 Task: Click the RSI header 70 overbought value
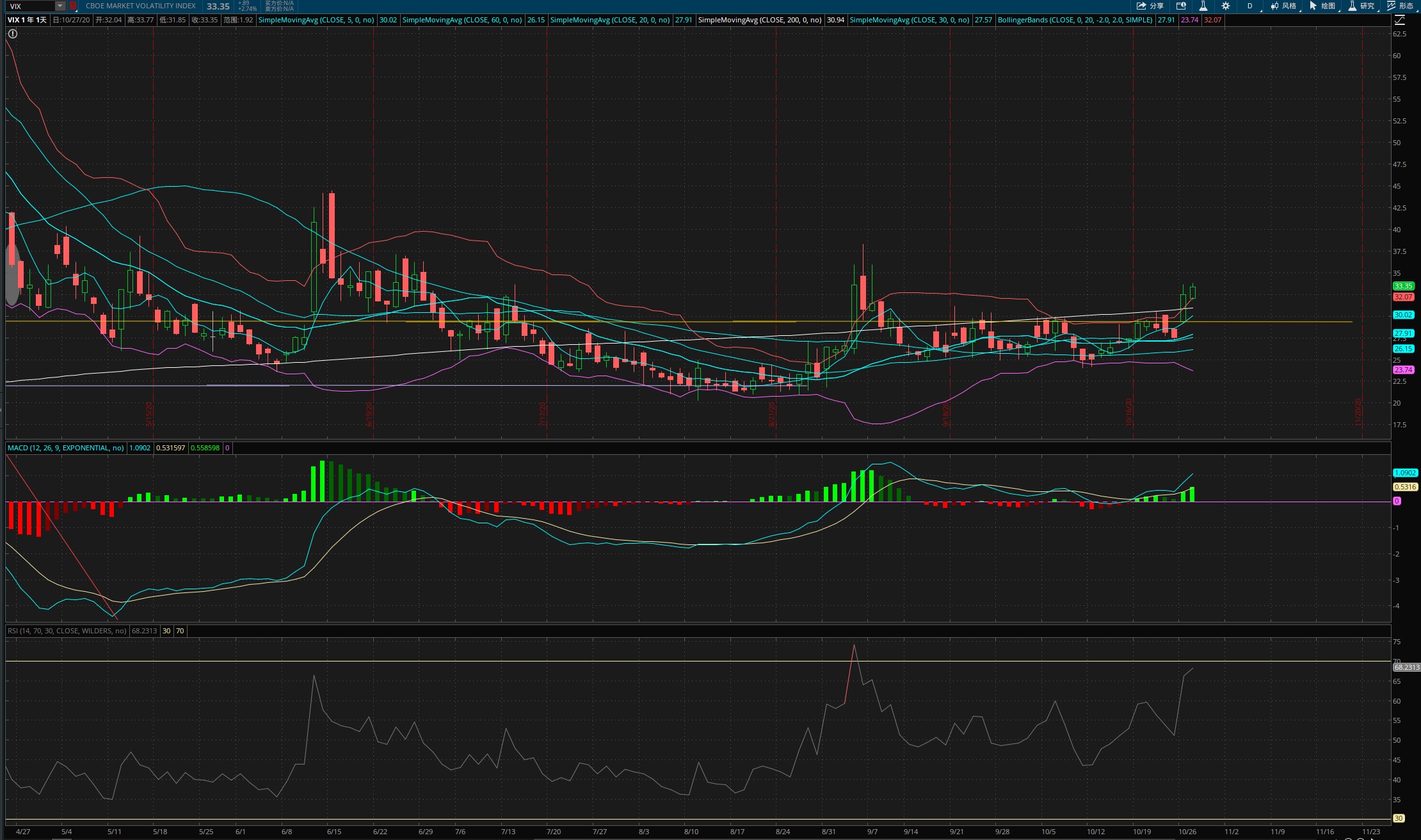[x=180, y=631]
